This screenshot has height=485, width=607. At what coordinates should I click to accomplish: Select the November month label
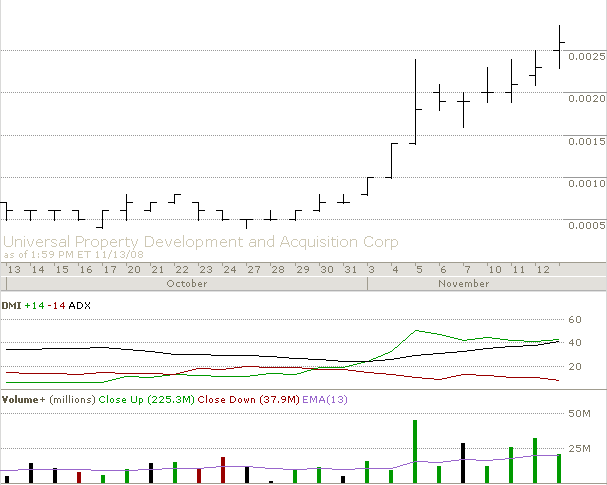465,283
